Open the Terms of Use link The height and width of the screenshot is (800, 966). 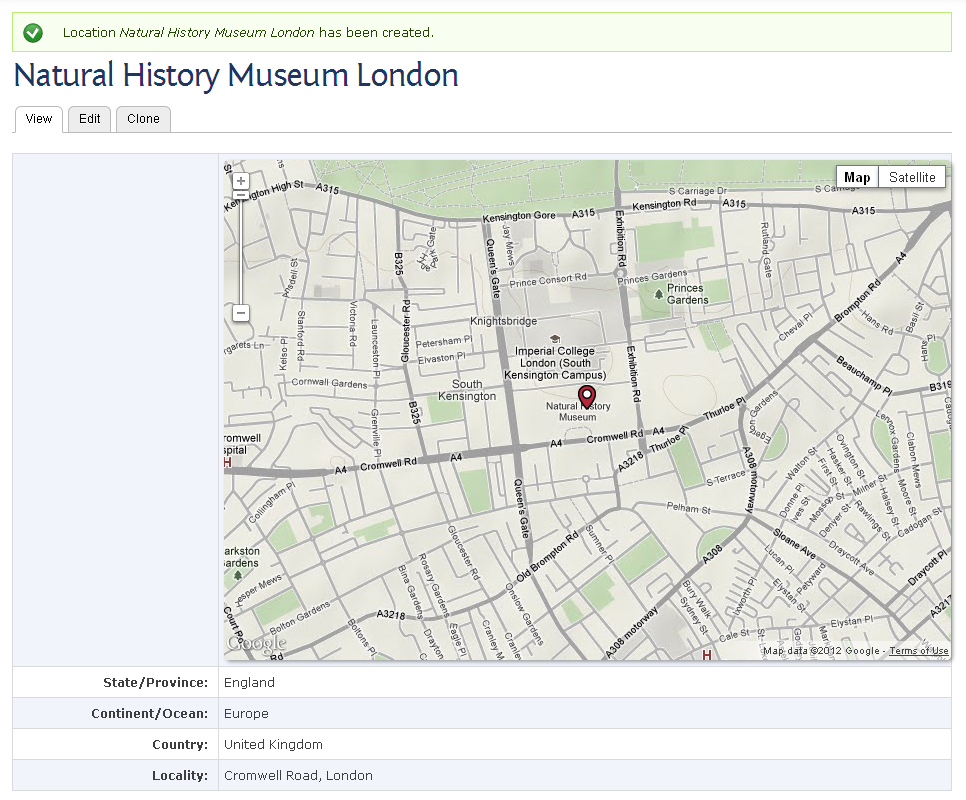919,651
